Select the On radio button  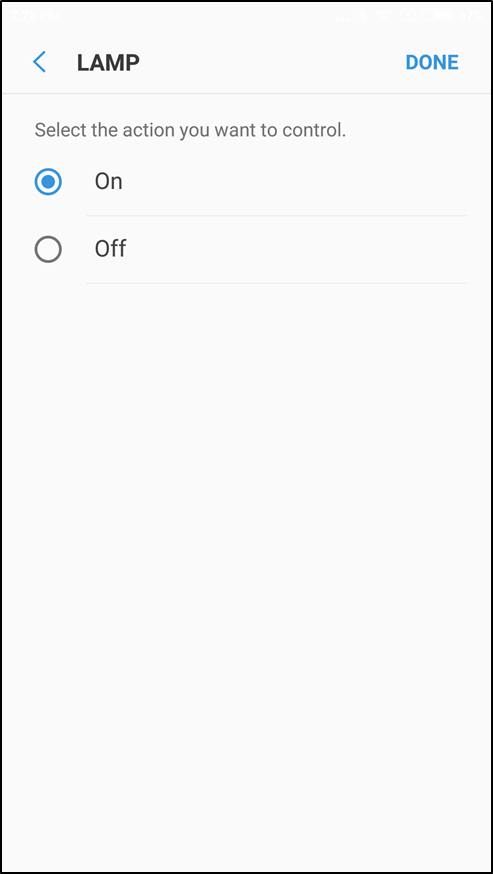click(48, 182)
